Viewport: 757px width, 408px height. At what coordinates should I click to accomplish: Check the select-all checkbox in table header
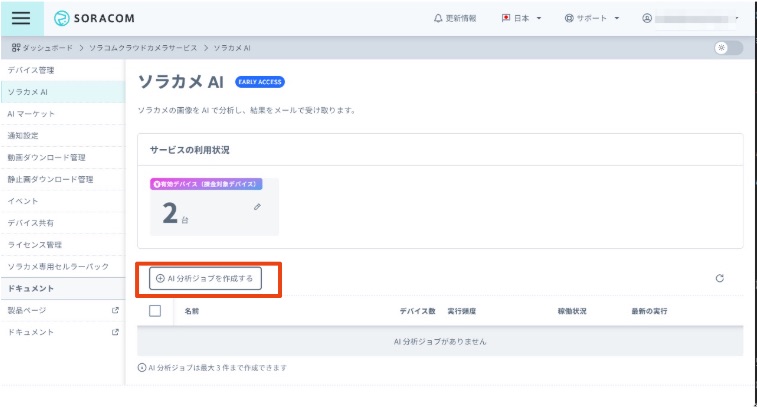[x=155, y=311]
